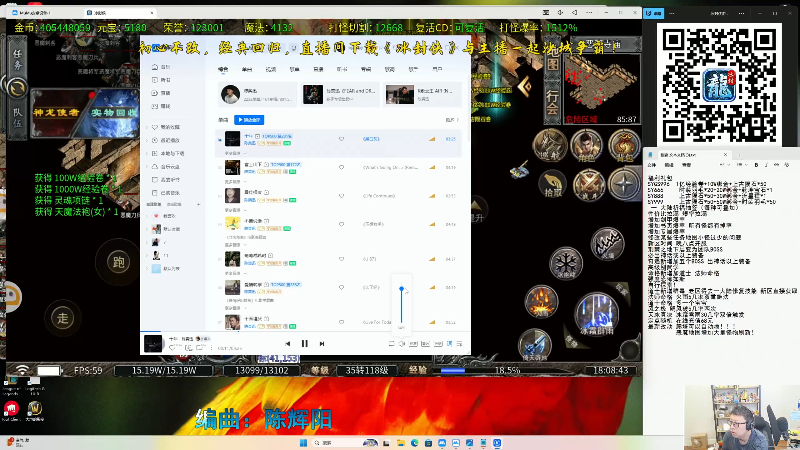
Task: Open the cloud disk icon in music sidebar
Action: [155, 166]
